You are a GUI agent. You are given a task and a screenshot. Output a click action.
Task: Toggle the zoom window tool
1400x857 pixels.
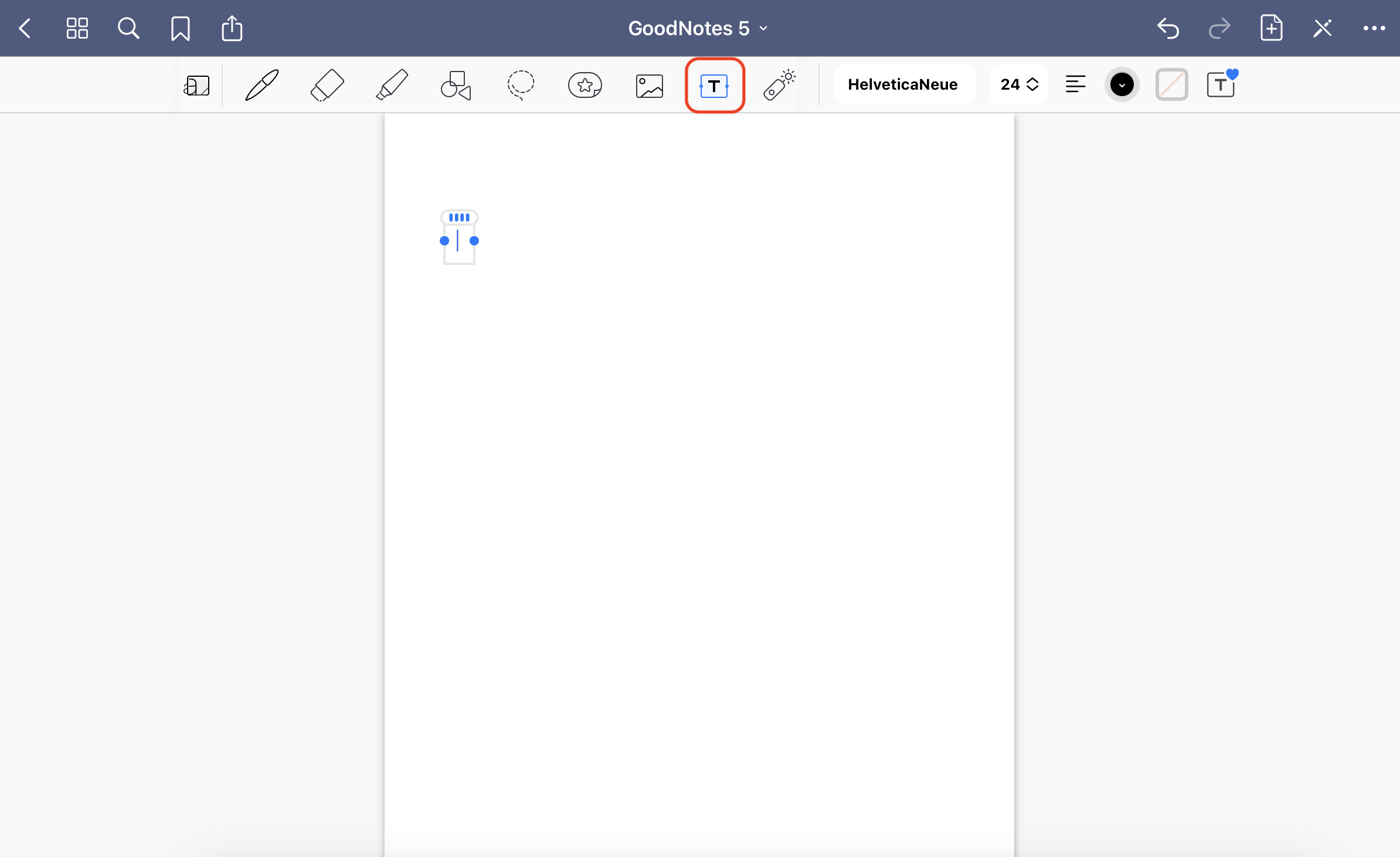(196, 86)
